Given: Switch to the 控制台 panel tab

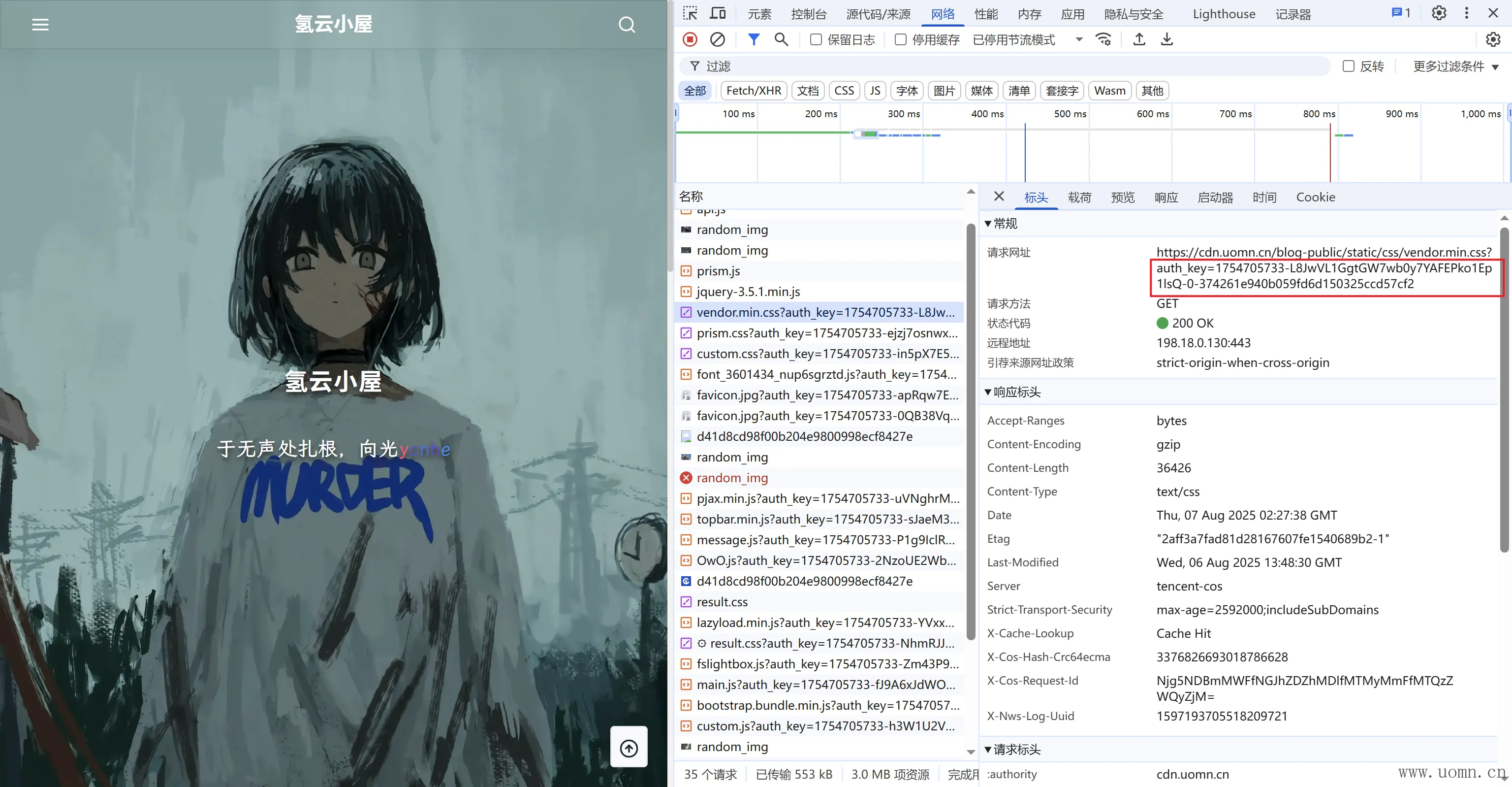Looking at the screenshot, I should click(x=808, y=14).
